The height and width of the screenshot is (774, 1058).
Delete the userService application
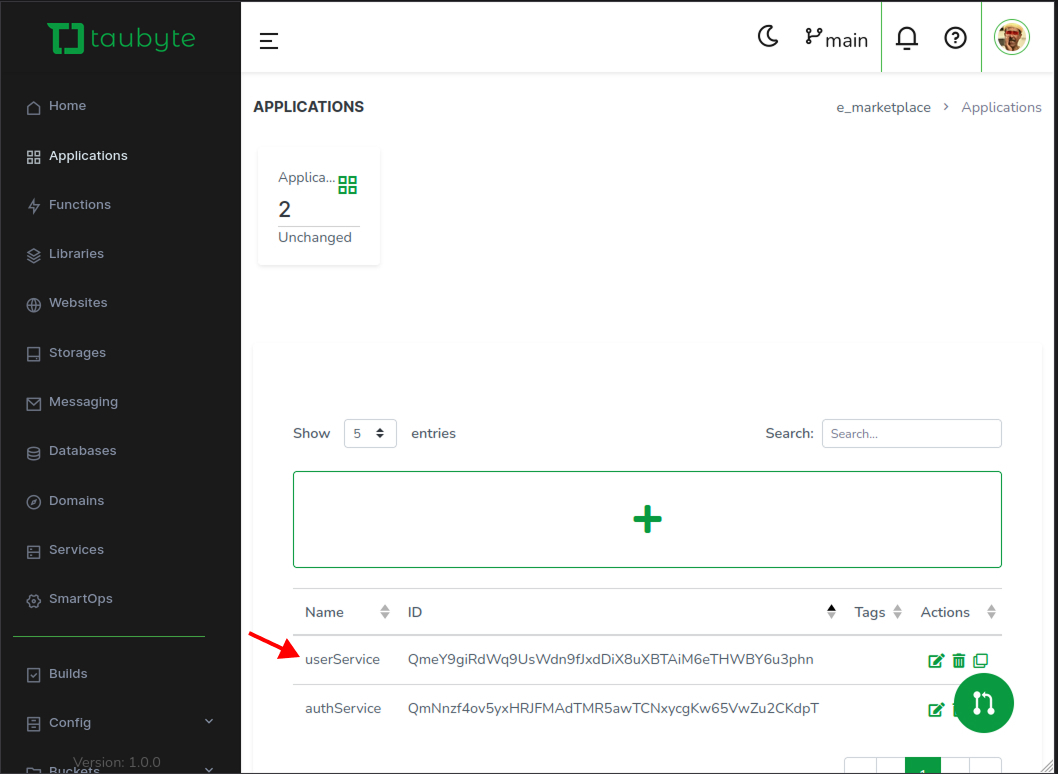click(958, 661)
